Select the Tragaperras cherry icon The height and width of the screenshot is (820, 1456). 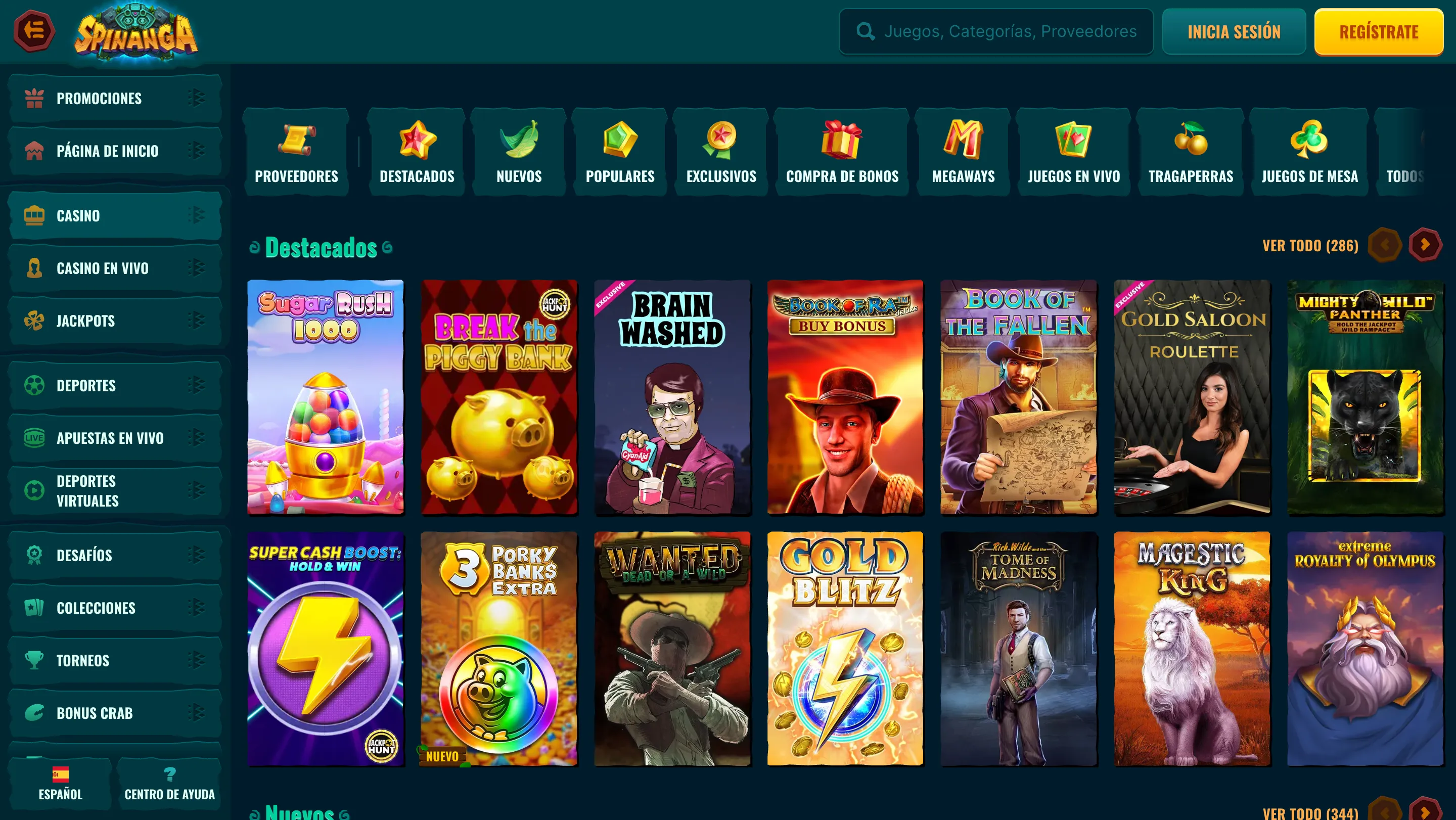click(1191, 139)
